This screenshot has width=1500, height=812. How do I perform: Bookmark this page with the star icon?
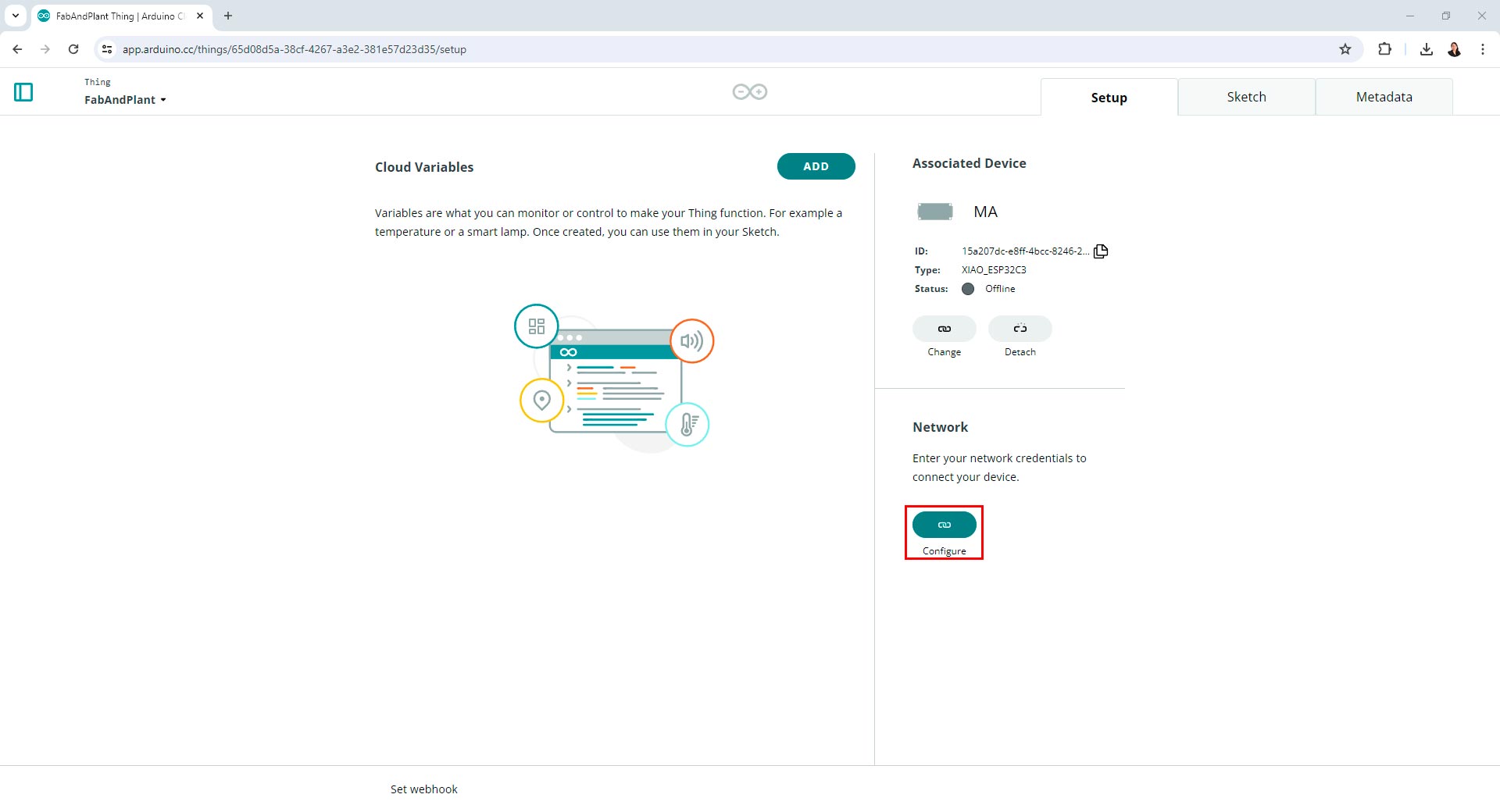click(1345, 49)
